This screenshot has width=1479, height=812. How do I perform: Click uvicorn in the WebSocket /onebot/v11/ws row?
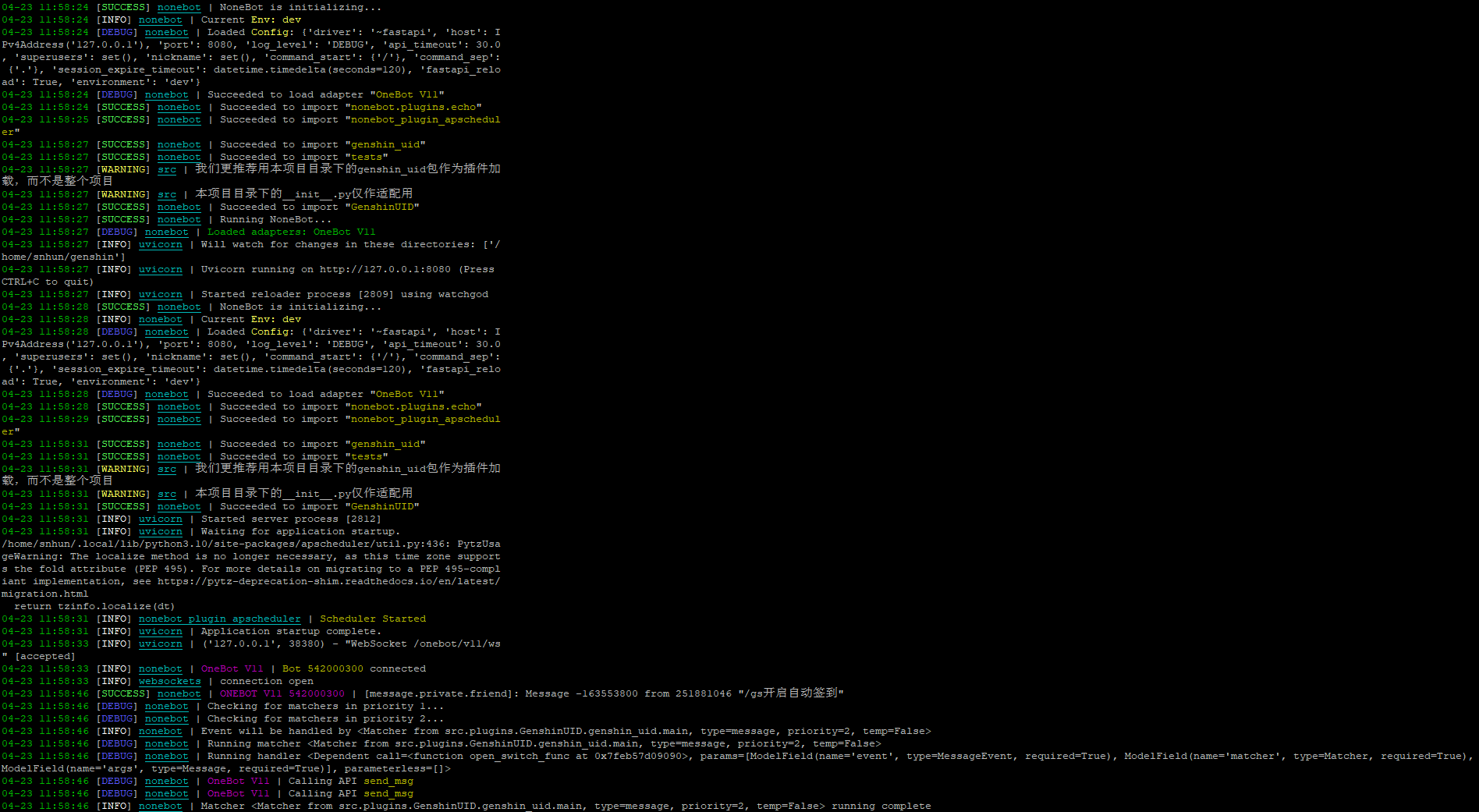pyautogui.click(x=160, y=644)
